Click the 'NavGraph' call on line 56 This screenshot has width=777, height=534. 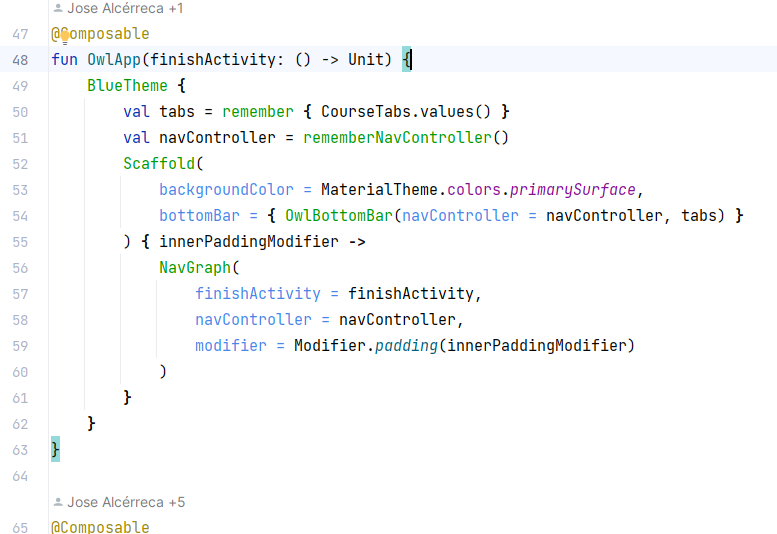(195, 267)
